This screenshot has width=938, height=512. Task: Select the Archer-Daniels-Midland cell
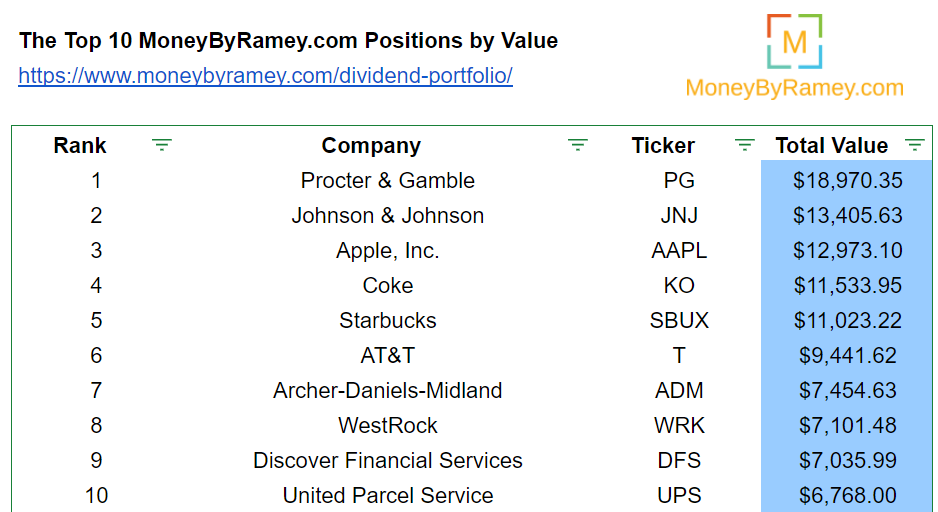[388, 391]
